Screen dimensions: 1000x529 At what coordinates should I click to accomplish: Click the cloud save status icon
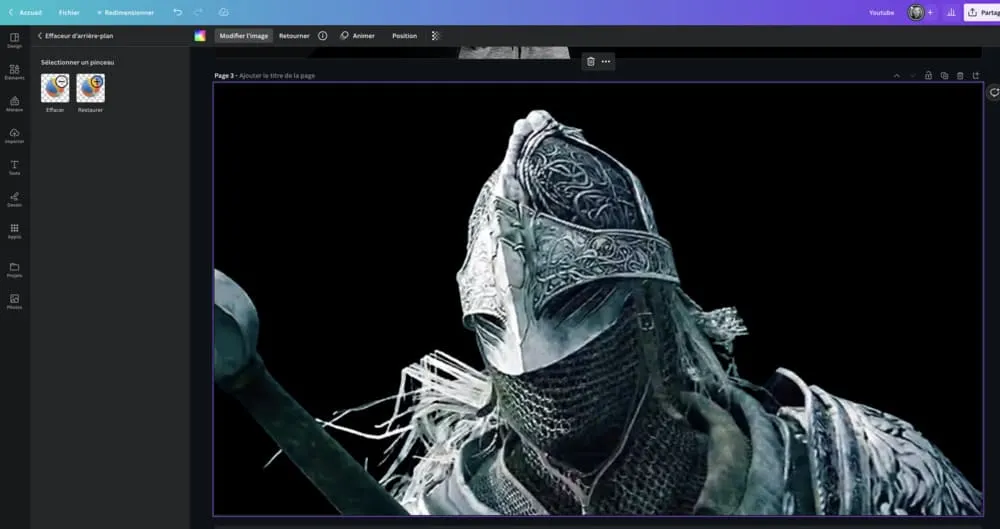pyautogui.click(x=223, y=12)
